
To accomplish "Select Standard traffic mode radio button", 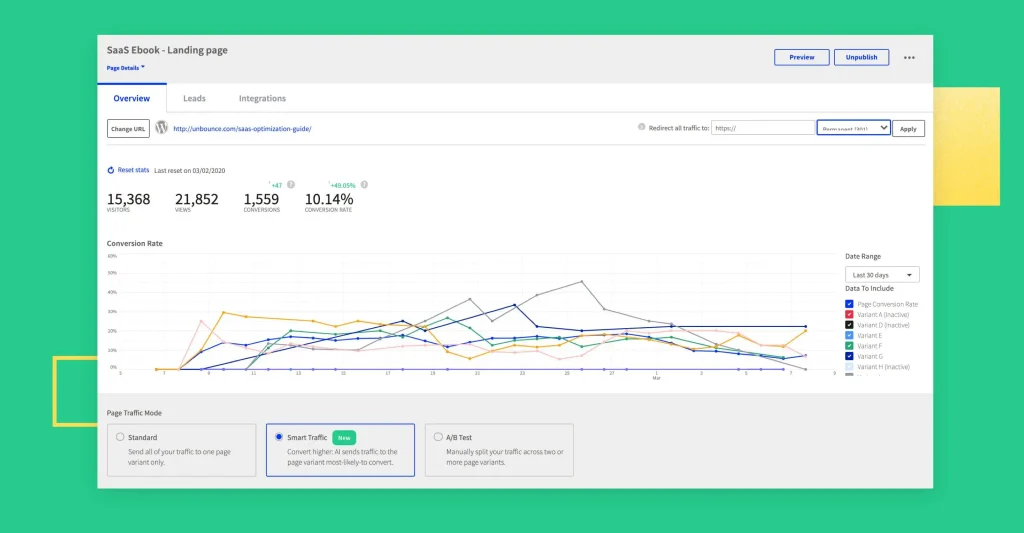I will (x=120, y=437).
